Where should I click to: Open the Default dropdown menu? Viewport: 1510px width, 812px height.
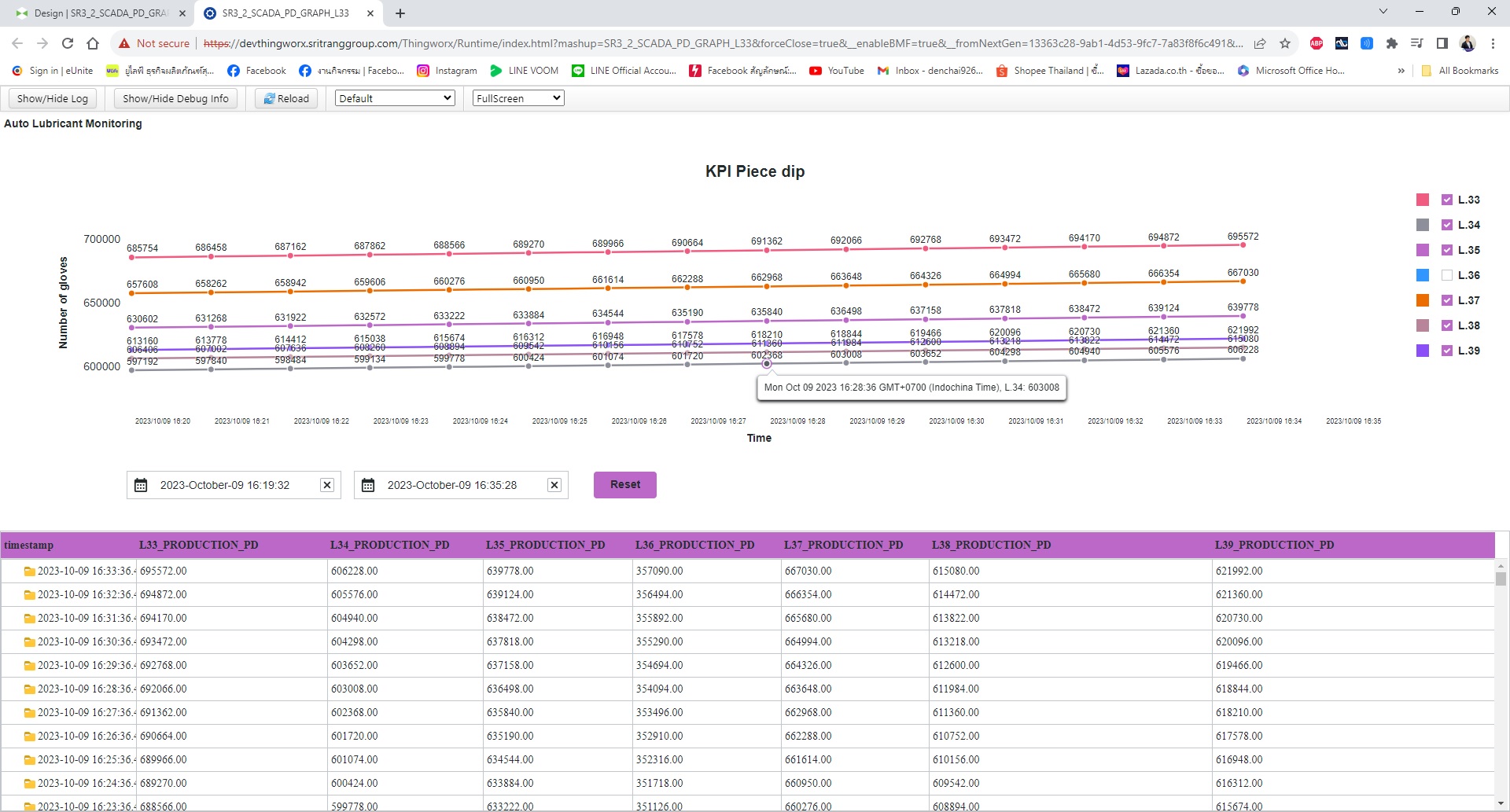(x=395, y=98)
